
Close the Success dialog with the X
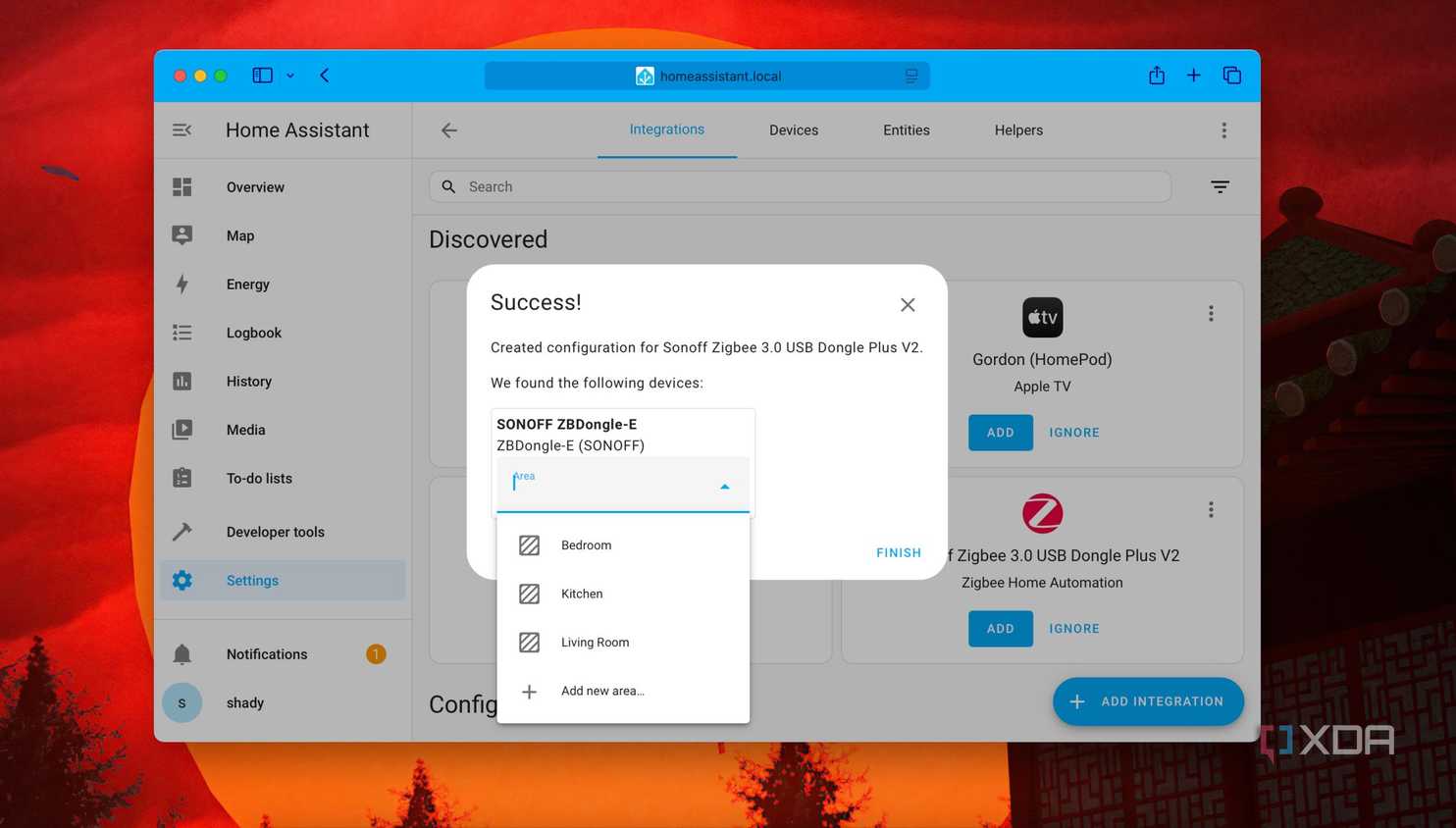(908, 305)
